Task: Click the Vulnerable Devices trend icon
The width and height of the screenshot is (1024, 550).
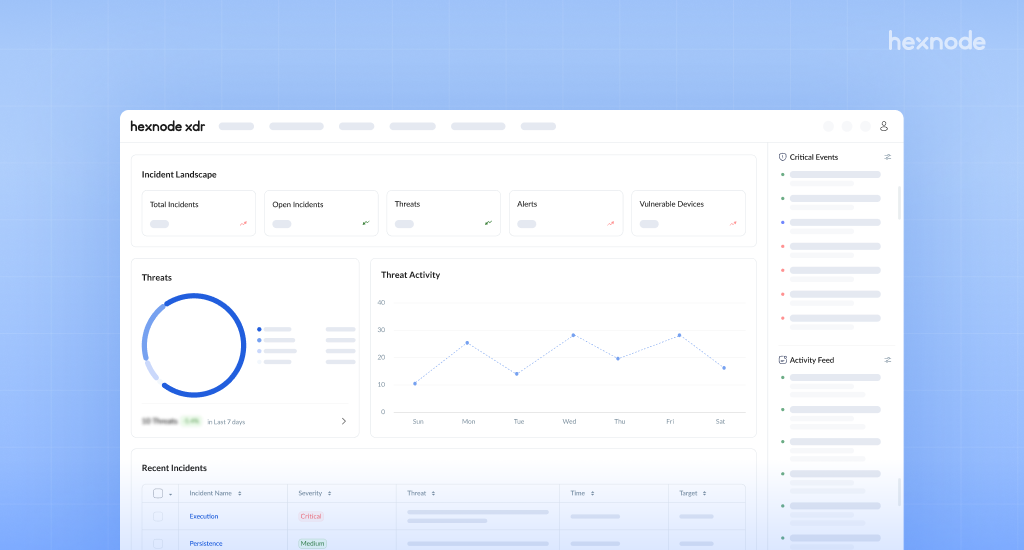Action: coord(733,223)
